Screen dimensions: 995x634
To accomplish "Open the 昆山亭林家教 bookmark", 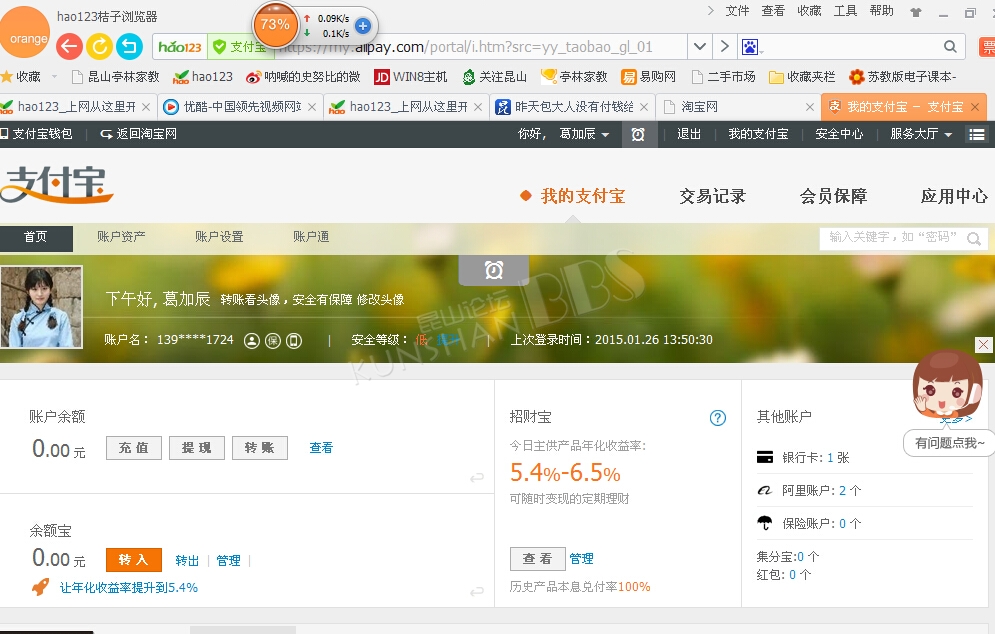I will pos(115,77).
